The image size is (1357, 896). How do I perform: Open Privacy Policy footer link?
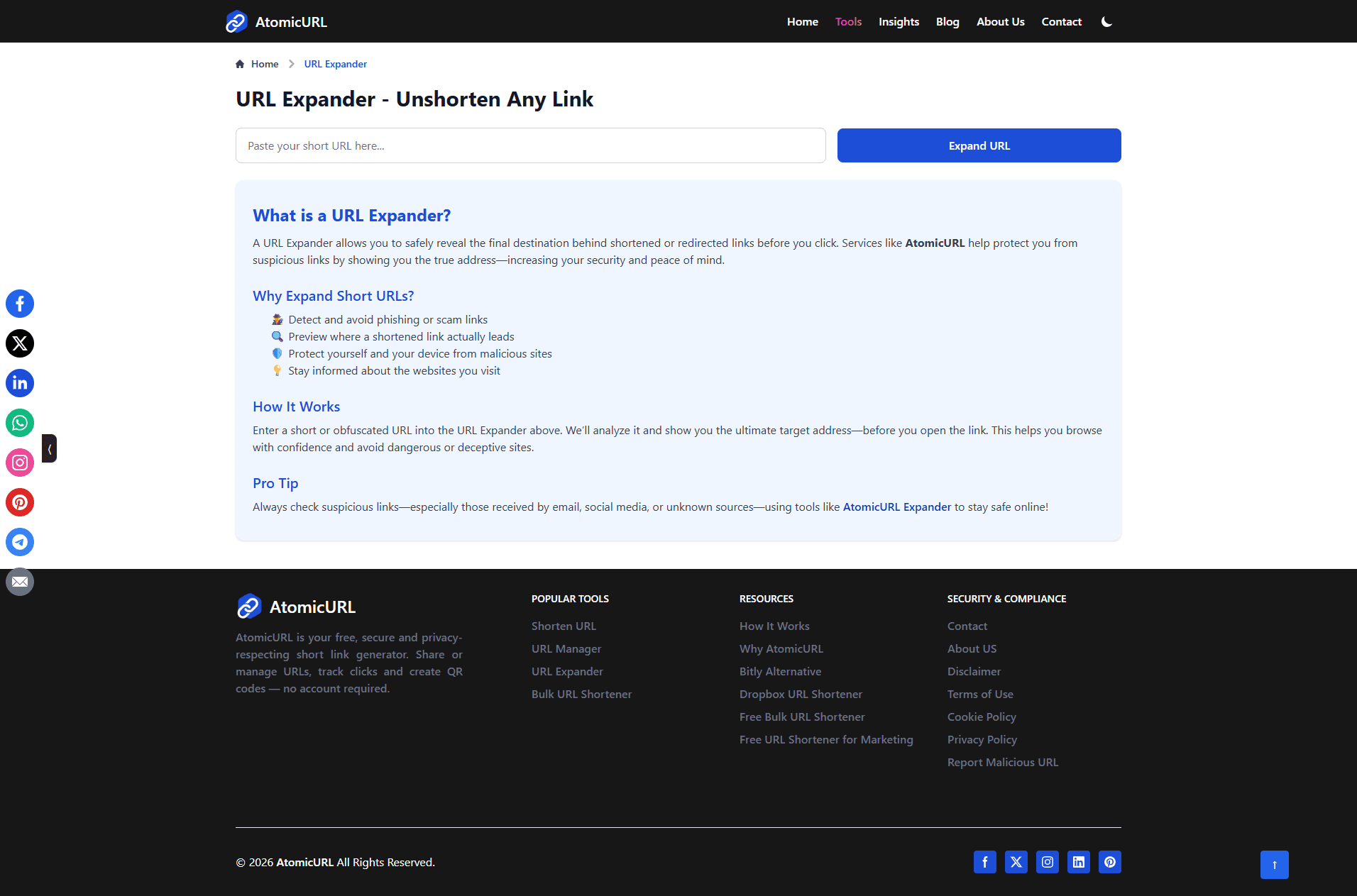click(x=982, y=739)
